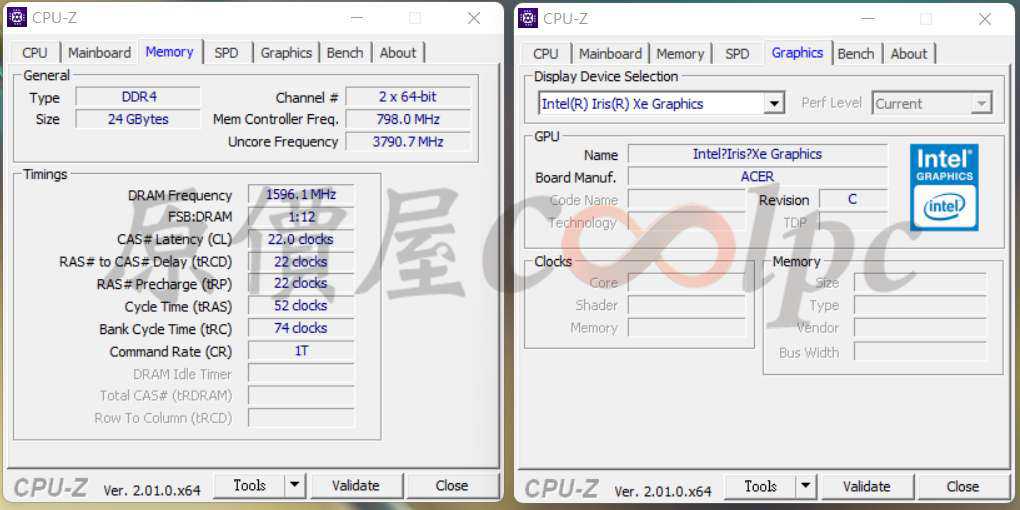1020x510 pixels.
Task: Click the DDR4 memory type field
Action: click(x=139, y=97)
